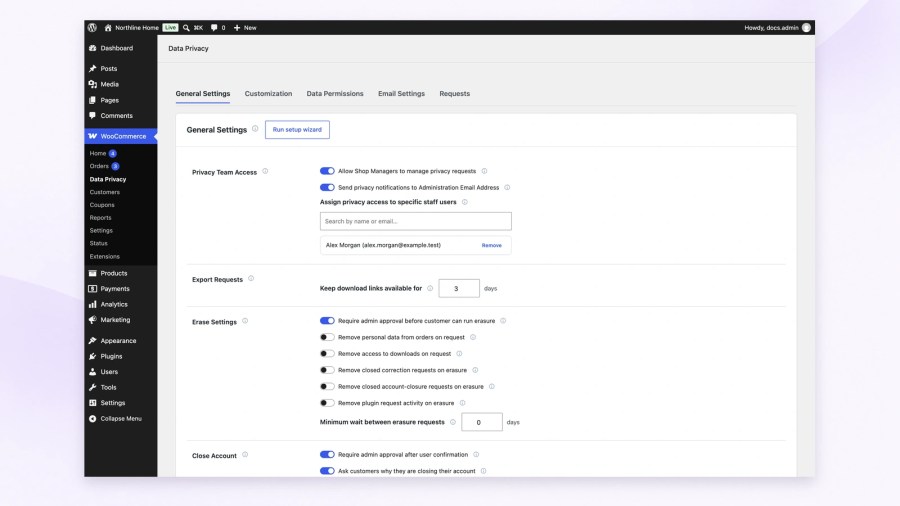Viewport: 900px width, 506px height.
Task: Show info tooltip for Assign privacy access
Action: [464, 202]
